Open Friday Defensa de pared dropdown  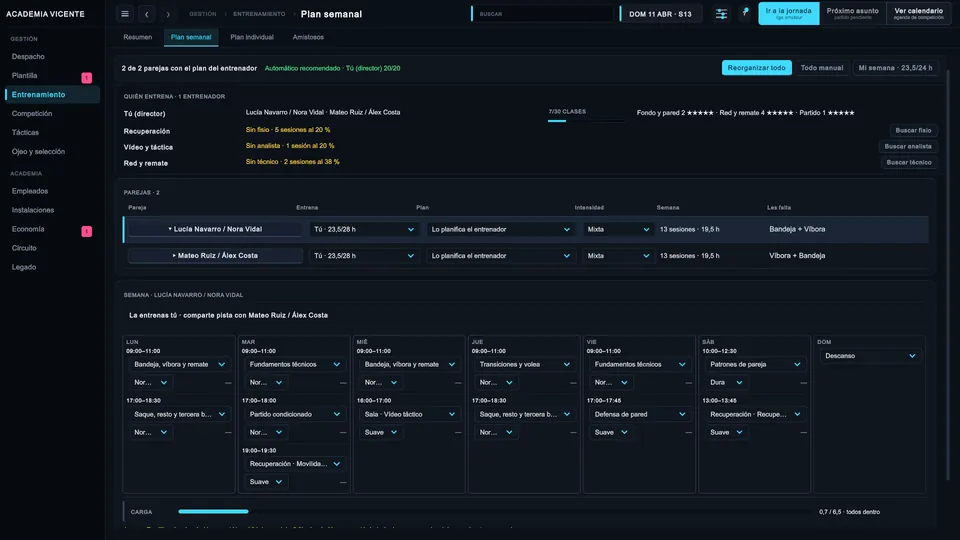(x=640, y=414)
